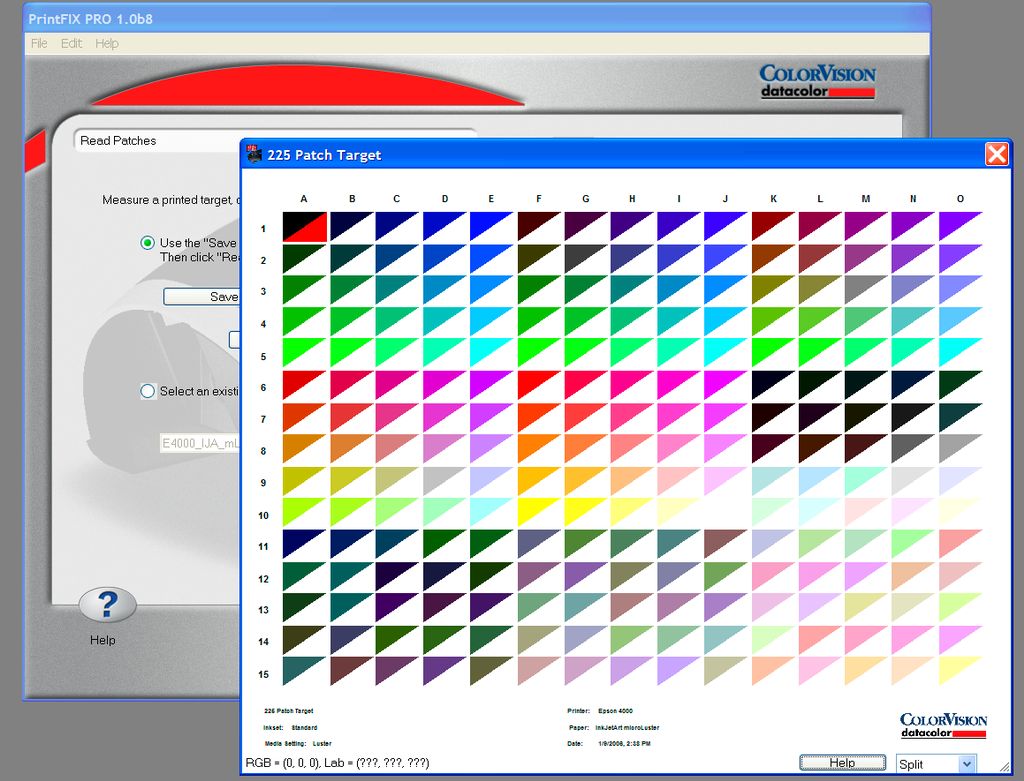Select patch O15 pale yellow
The height and width of the screenshot is (781, 1024).
pyautogui.click(x=961, y=671)
